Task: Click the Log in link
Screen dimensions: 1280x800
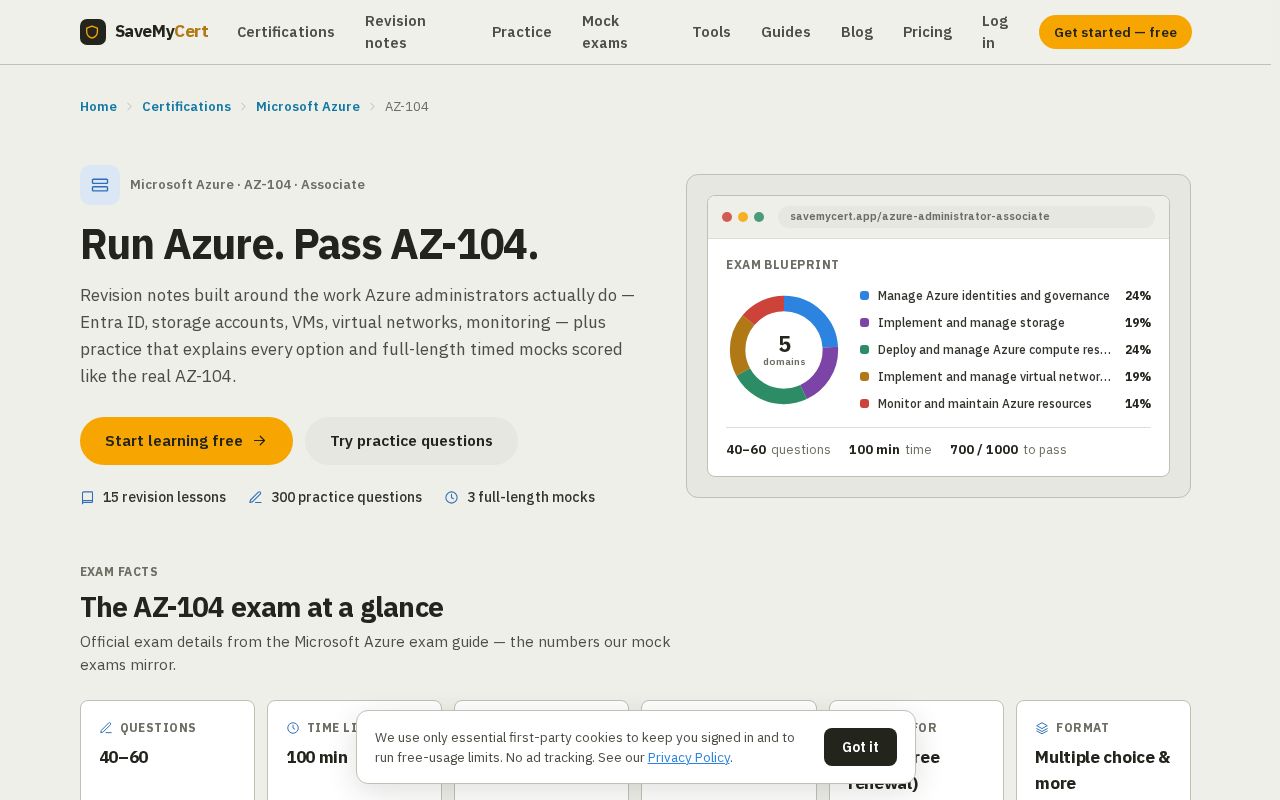Action: coord(995,32)
